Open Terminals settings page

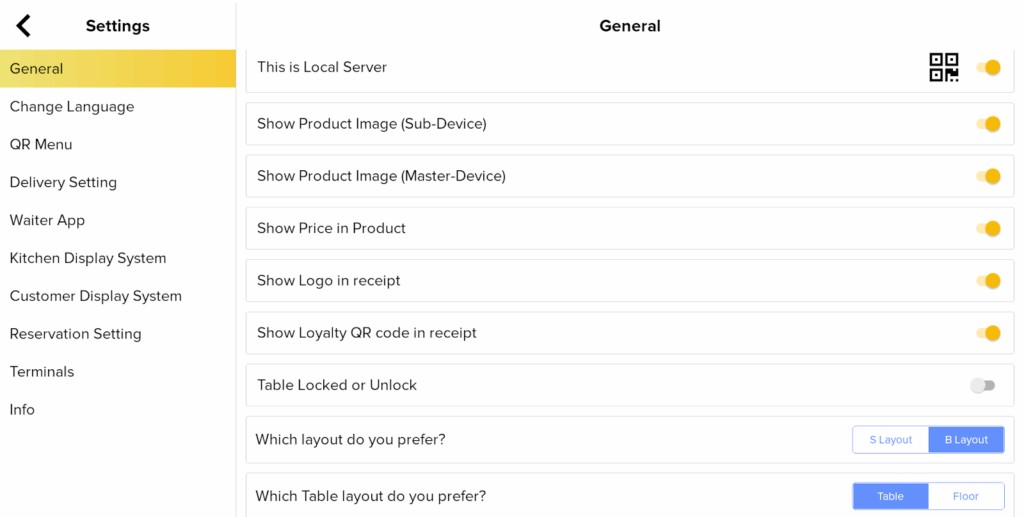pyautogui.click(x=42, y=372)
